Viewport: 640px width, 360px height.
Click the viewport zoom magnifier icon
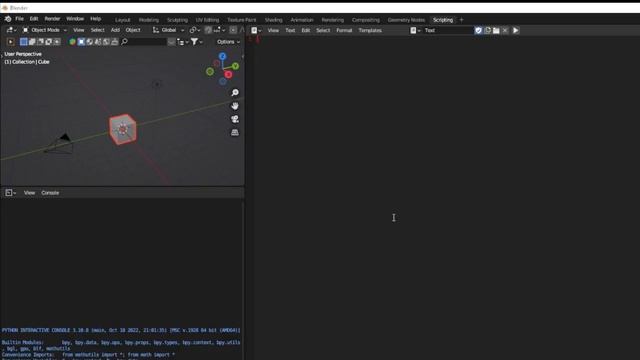[x=235, y=93]
